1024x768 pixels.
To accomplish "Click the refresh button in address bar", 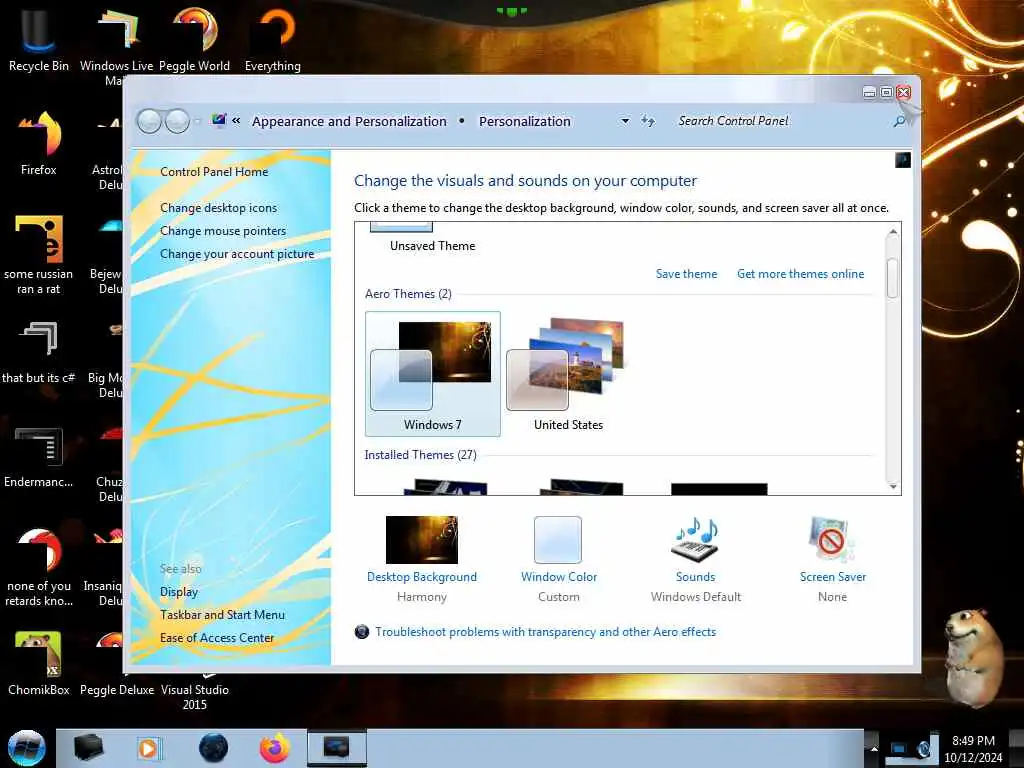I will (x=647, y=121).
